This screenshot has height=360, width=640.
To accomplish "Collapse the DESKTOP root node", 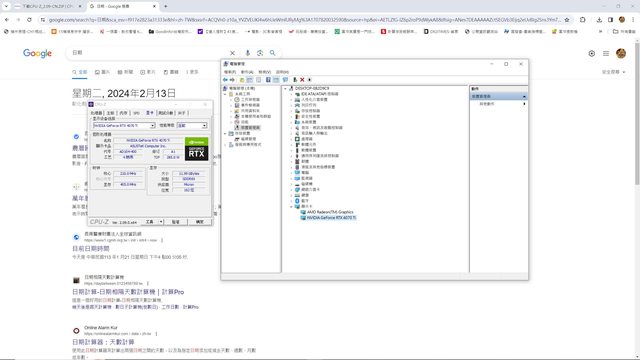I will [286, 88].
